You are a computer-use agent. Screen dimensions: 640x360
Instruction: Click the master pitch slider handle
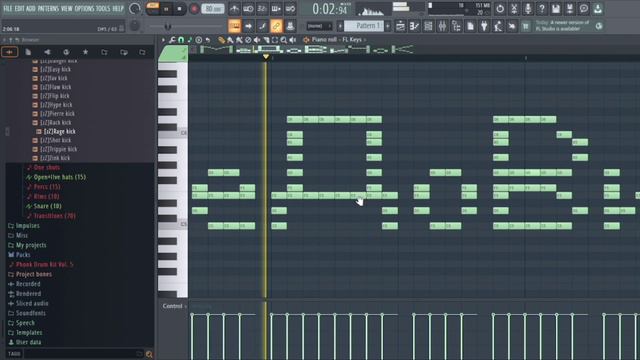click(167, 27)
